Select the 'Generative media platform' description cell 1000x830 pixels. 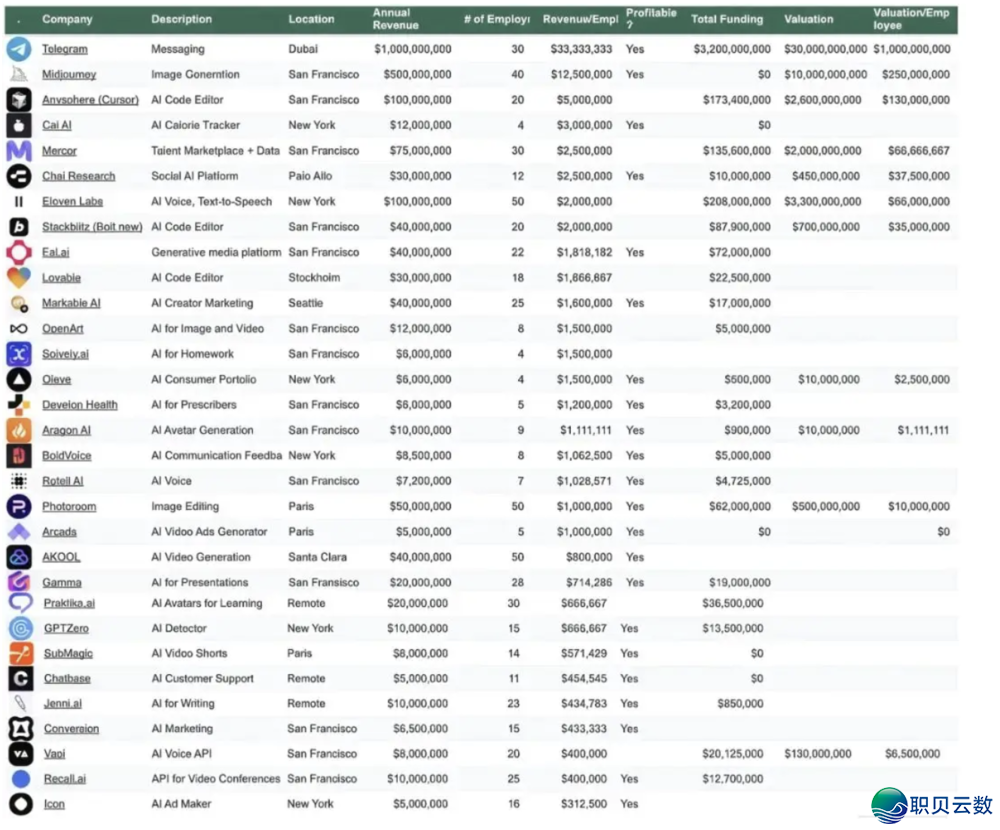[216, 252]
